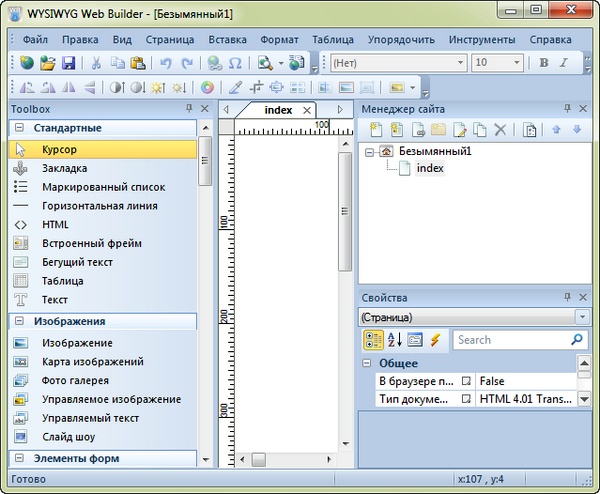
Task: Toggle bold formatting button
Action: tap(544, 62)
